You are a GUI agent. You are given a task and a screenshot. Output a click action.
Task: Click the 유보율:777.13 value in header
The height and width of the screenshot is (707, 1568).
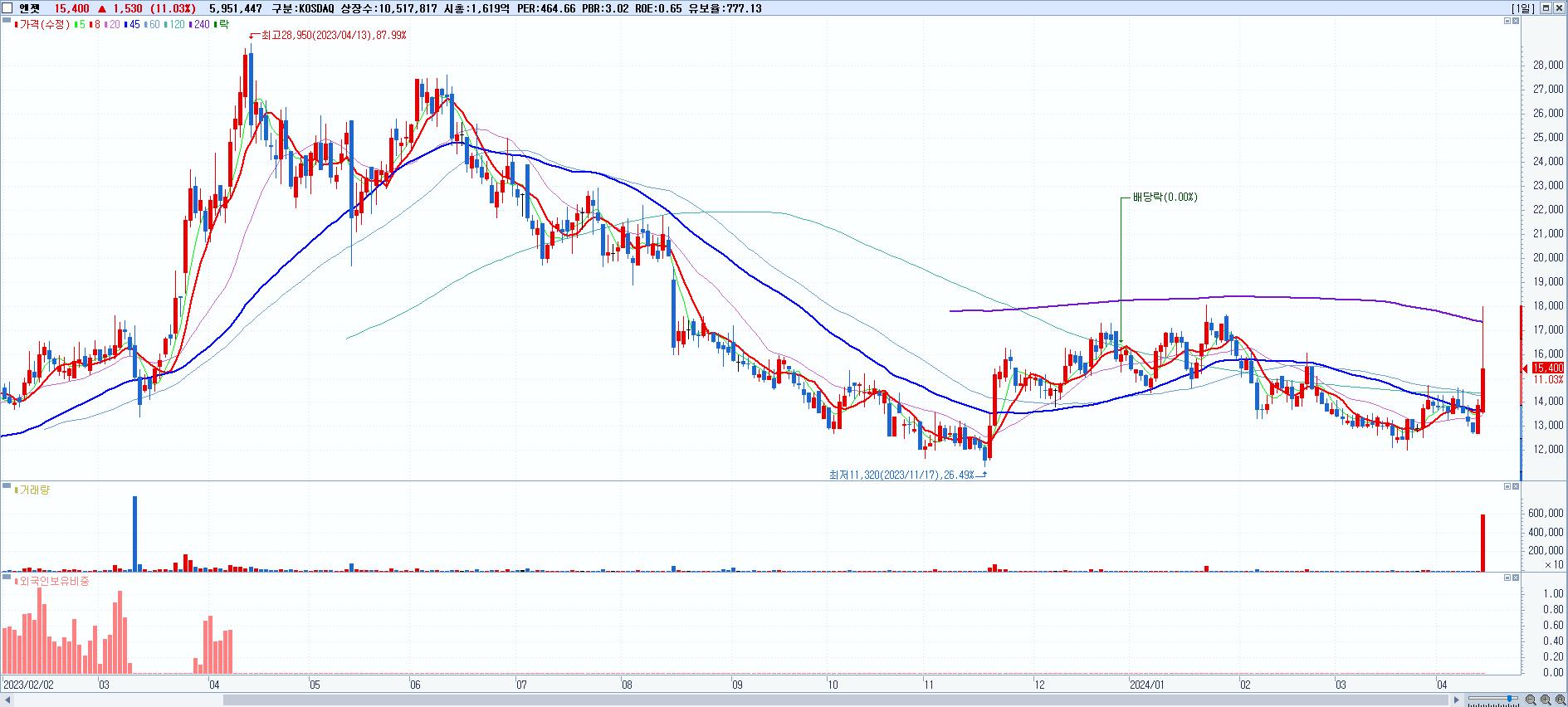tap(724, 8)
